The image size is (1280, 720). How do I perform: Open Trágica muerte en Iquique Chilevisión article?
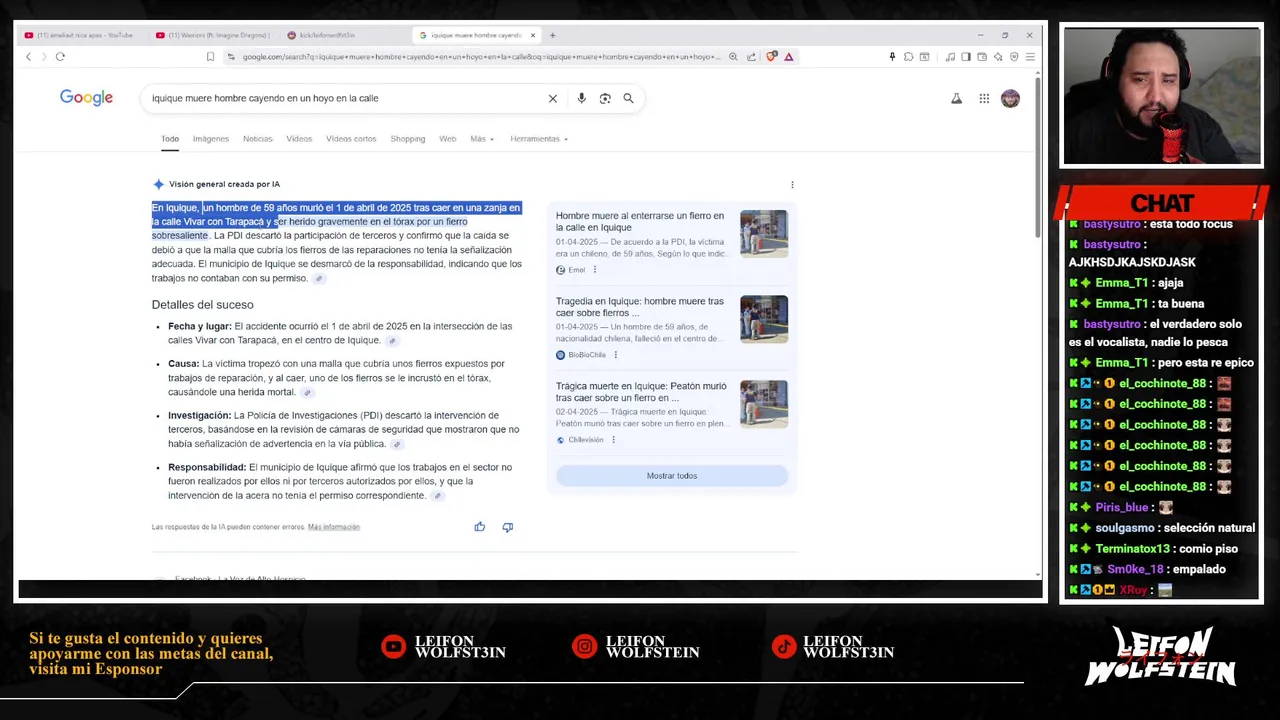click(641, 392)
